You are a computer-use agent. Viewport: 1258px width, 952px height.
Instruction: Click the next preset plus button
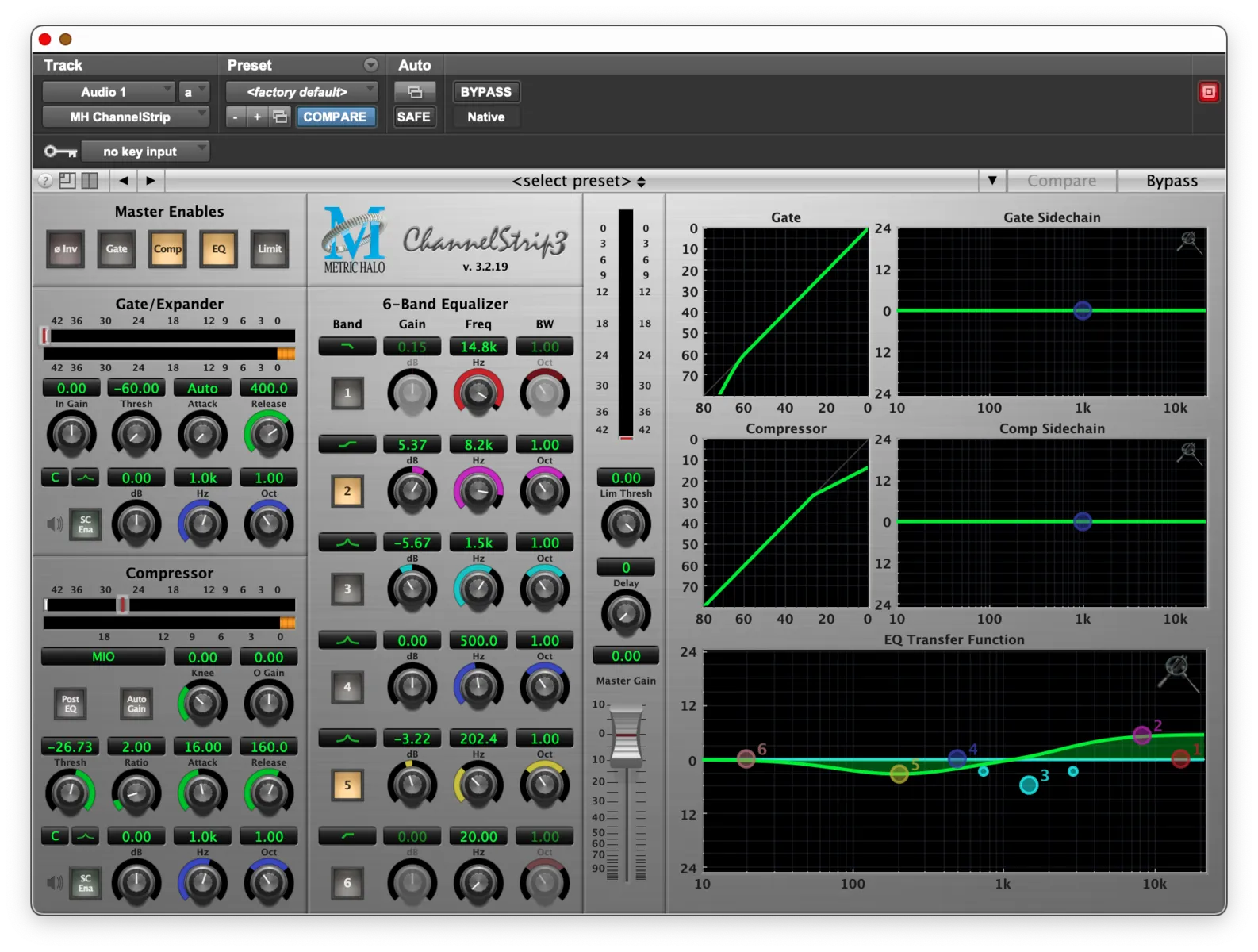coord(257,117)
